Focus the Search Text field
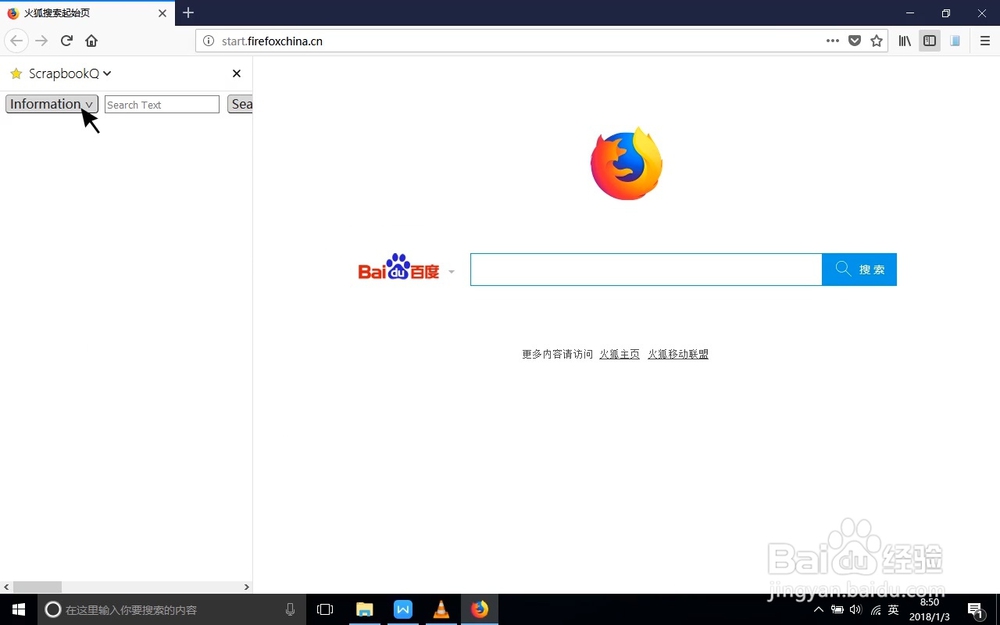The image size is (1000, 625). point(162,105)
